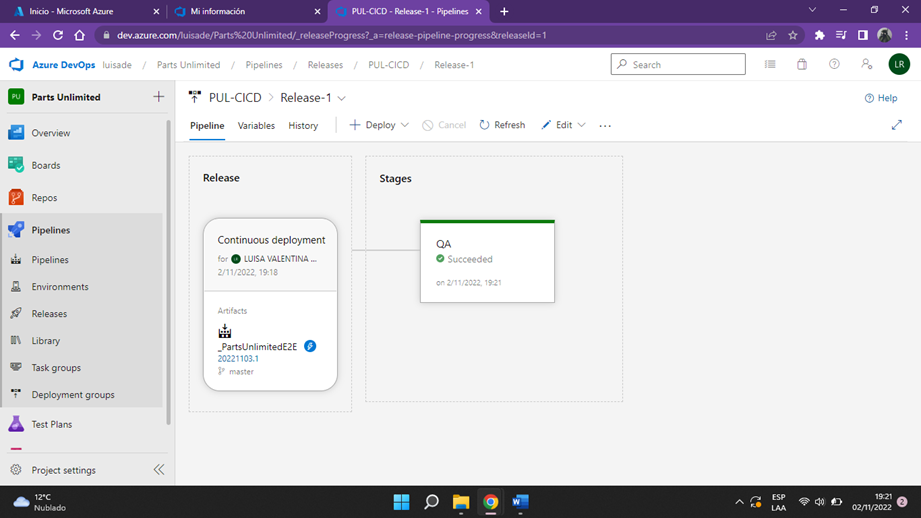Open Task groups in the sidebar
This screenshot has width=921, height=518.
[x=56, y=368]
